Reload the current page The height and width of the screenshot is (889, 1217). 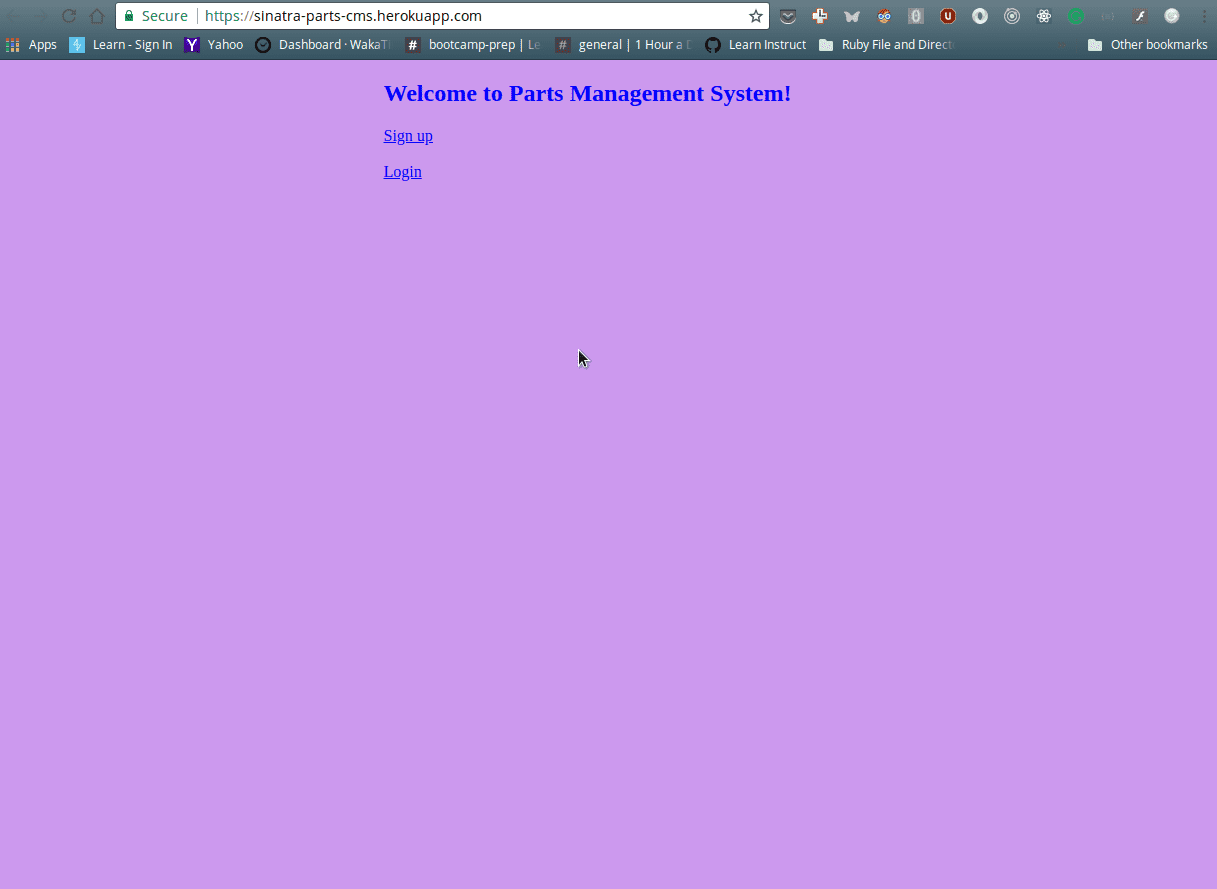coord(68,16)
